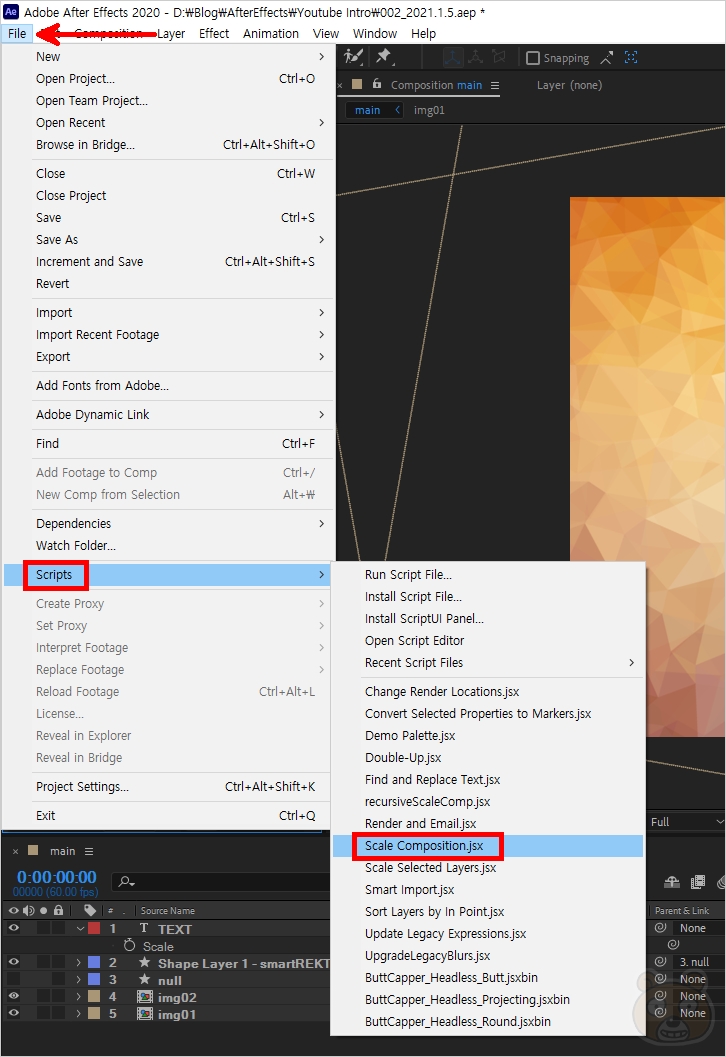The image size is (726, 1057).
Task: Open the Full resolution dropdown
Action: click(686, 822)
